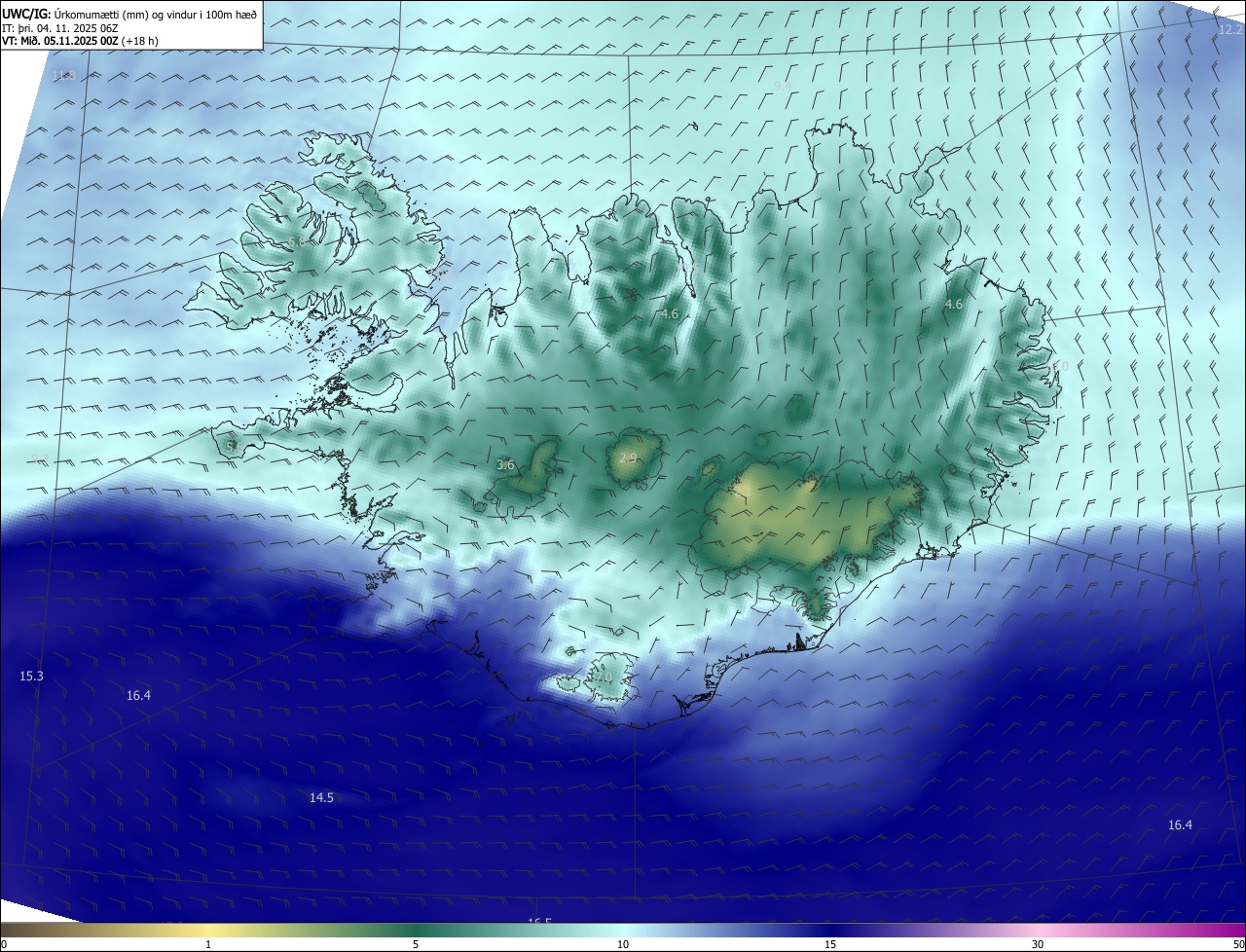Click the 11.8 map value

63,76
